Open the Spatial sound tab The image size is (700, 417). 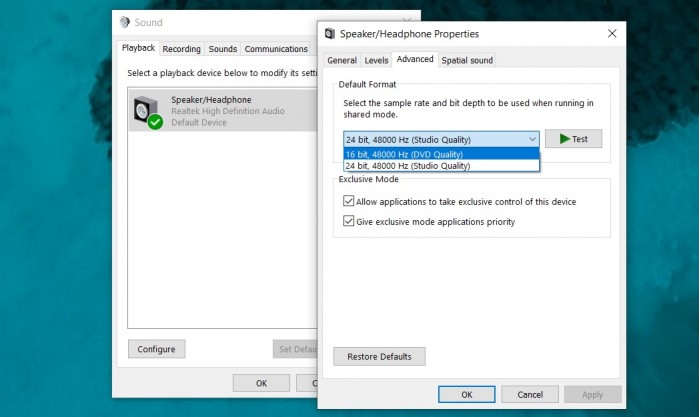tap(467, 60)
